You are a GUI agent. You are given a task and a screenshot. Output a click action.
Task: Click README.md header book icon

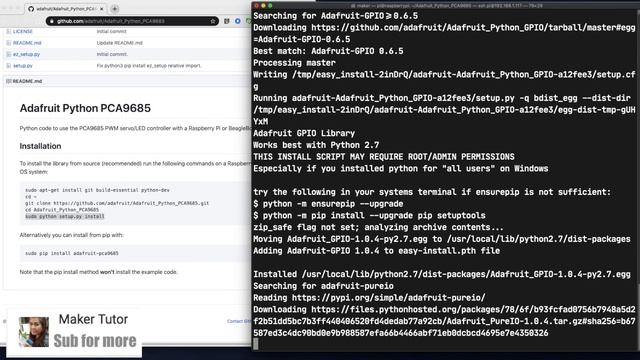9,81
